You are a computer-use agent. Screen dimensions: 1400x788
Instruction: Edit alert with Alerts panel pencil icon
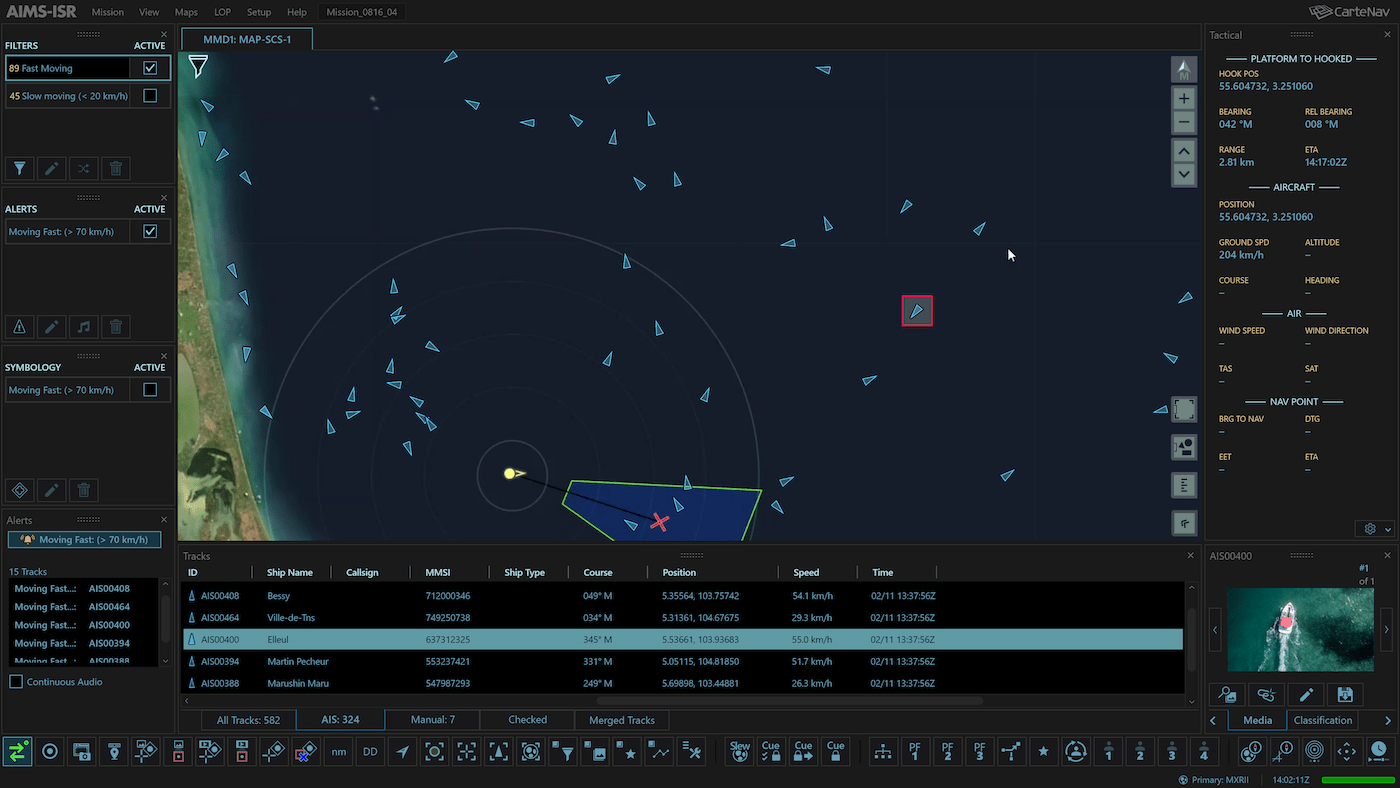click(51, 327)
